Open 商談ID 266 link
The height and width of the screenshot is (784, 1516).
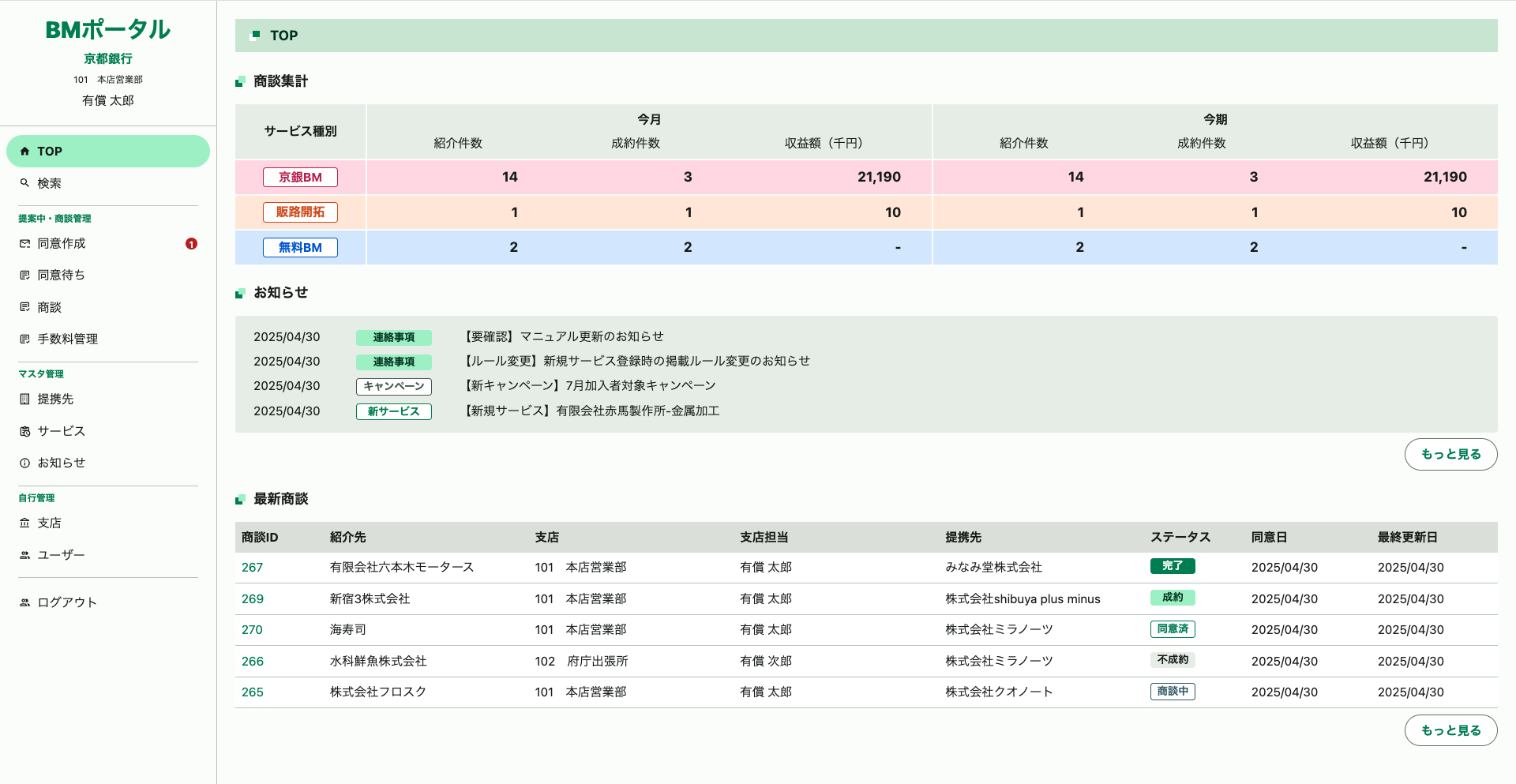252,662
